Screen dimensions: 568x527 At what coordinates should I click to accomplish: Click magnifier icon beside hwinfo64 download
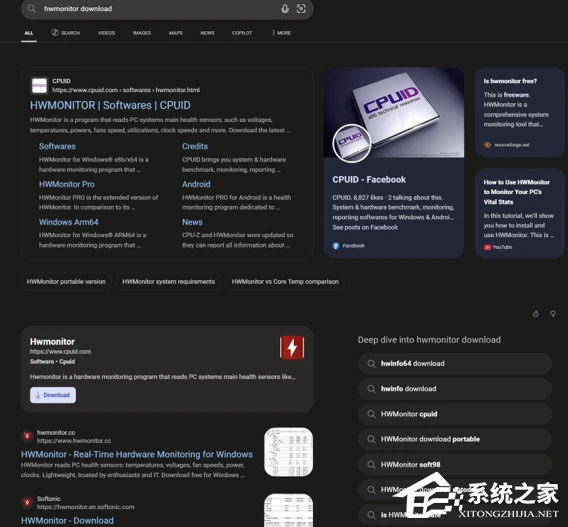click(371, 364)
